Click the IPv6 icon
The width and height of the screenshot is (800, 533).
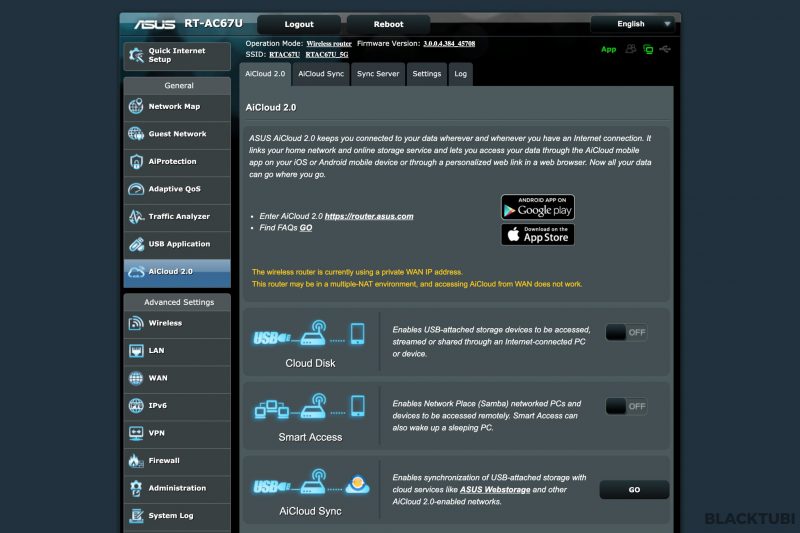tap(136, 405)
